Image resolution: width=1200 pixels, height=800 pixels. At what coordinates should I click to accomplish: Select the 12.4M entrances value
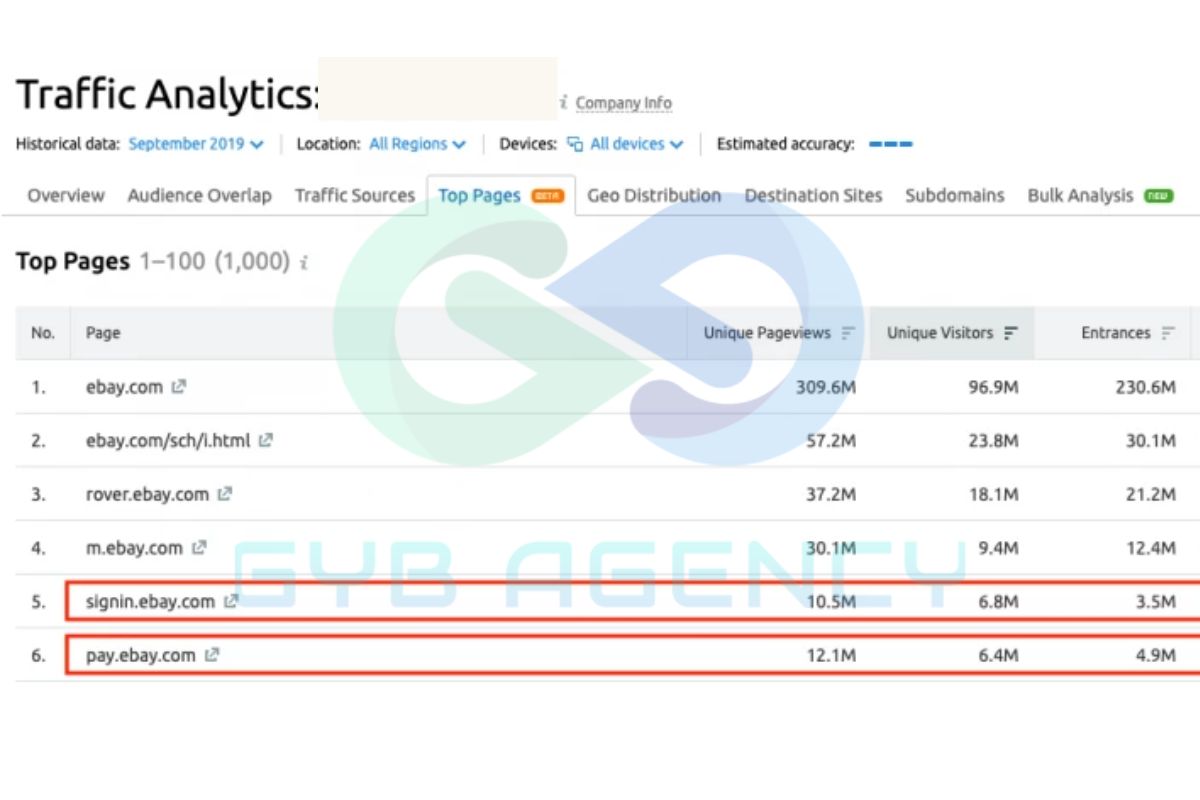[1151, 548]
